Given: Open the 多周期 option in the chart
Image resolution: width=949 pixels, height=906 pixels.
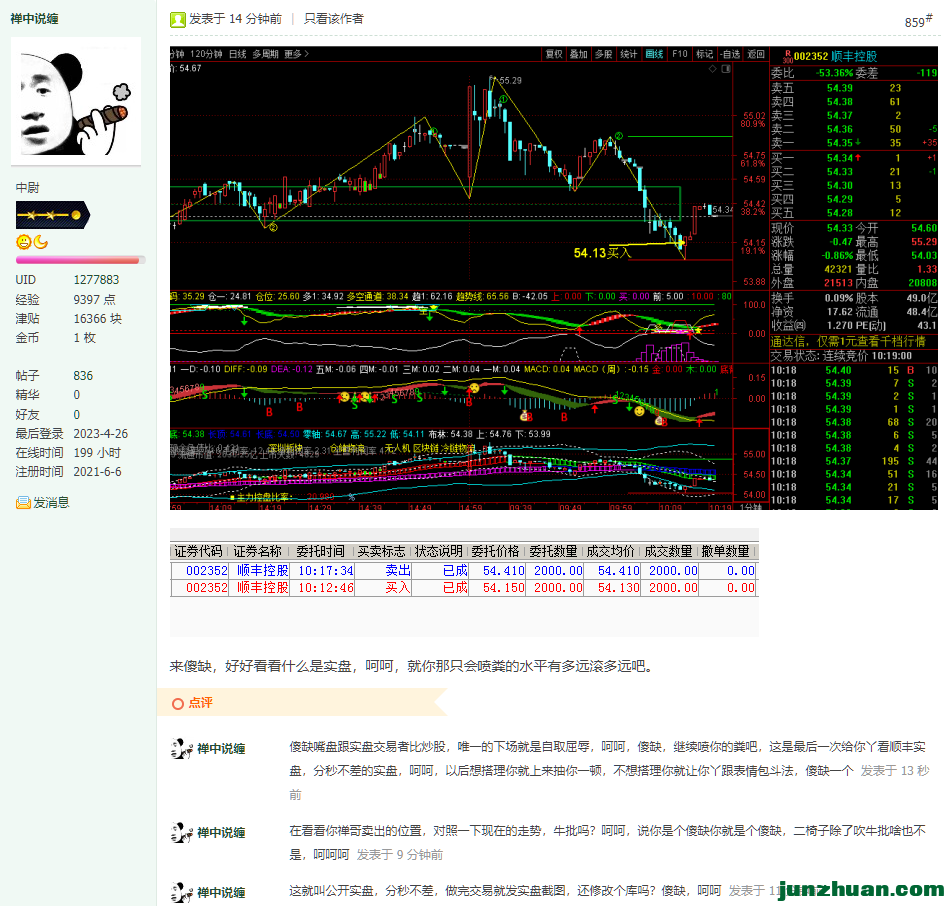Looking at the screenshot, I should pyautogui.click(x=265, y=54).
